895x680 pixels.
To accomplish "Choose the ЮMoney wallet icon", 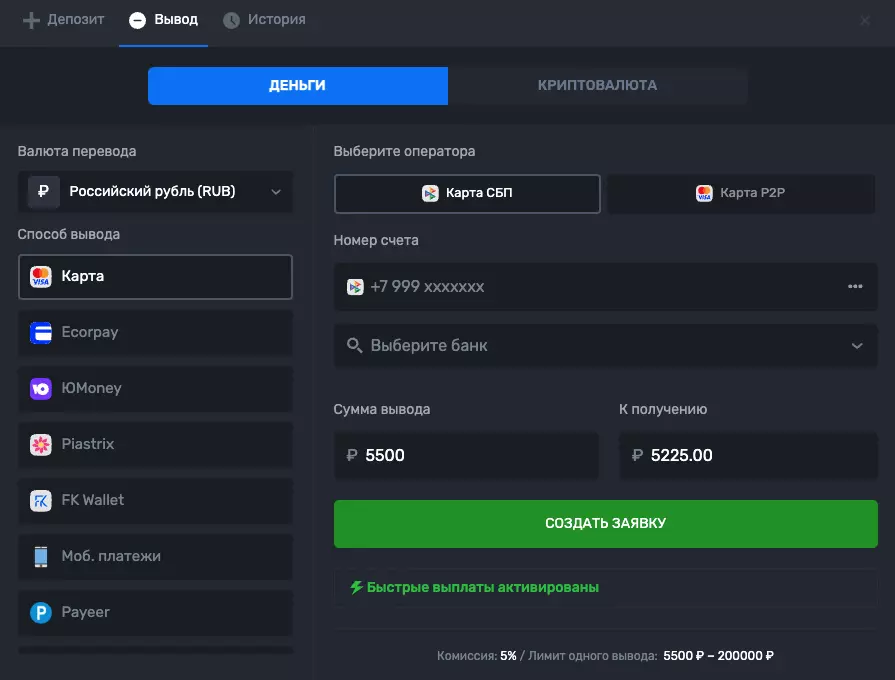I will [x=40, y=388].
